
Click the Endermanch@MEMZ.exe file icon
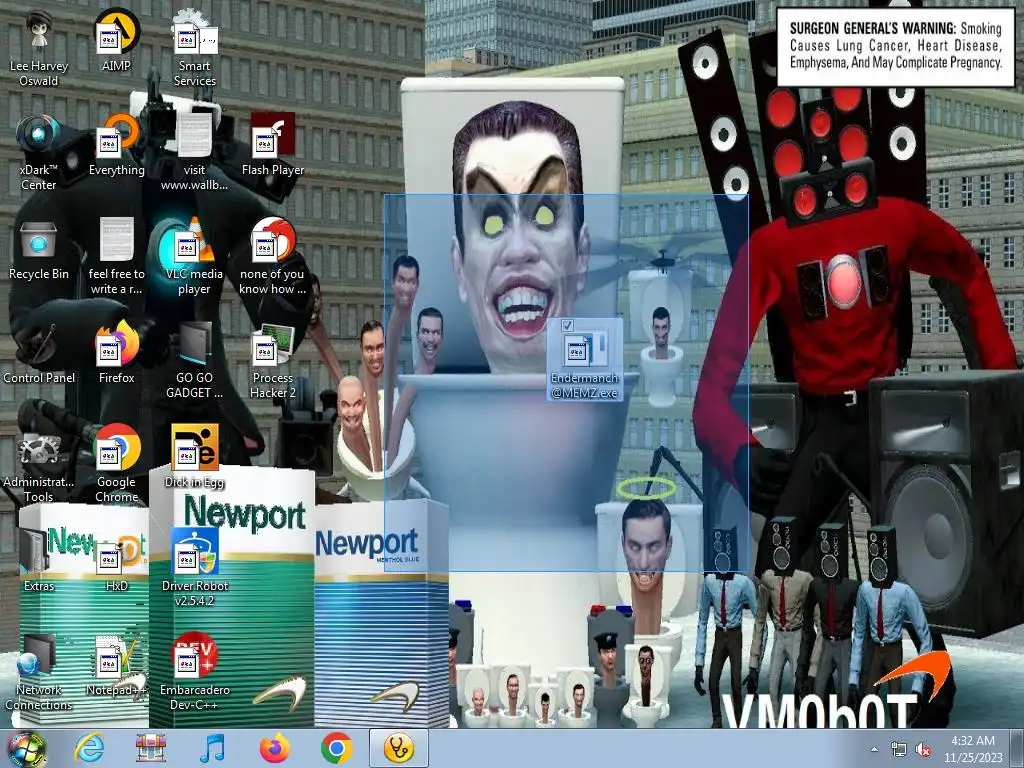[584, 360]
